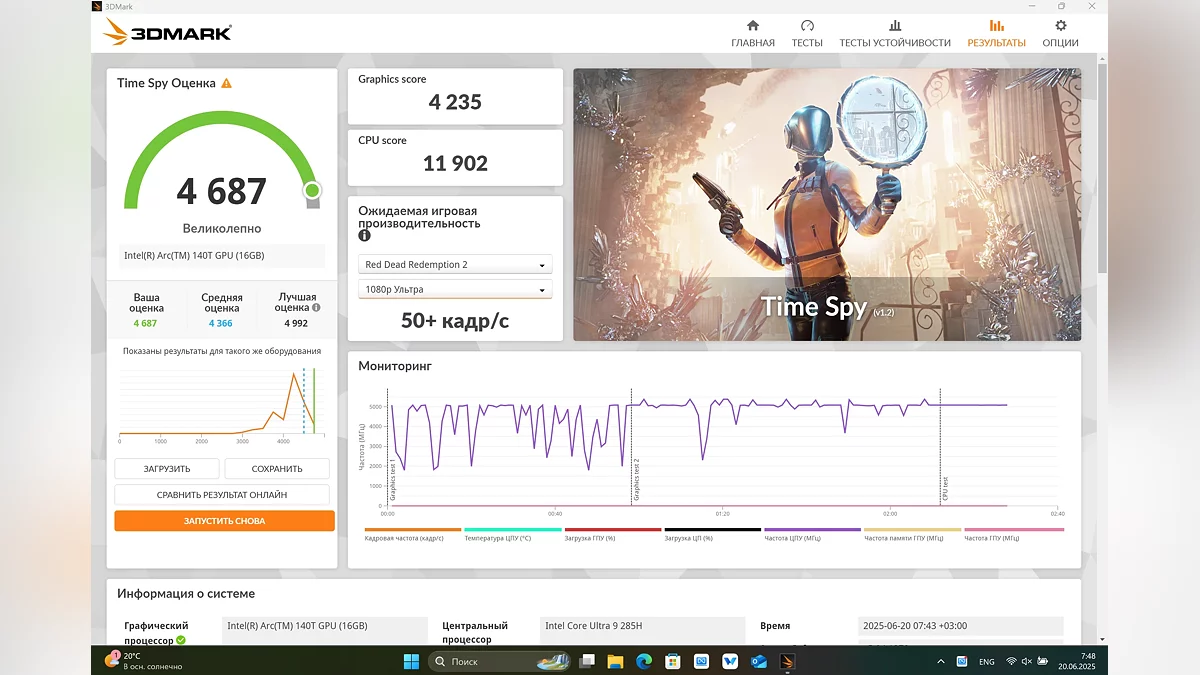
Task: Show hidden icons in the system tray
Action: (940, 662)
